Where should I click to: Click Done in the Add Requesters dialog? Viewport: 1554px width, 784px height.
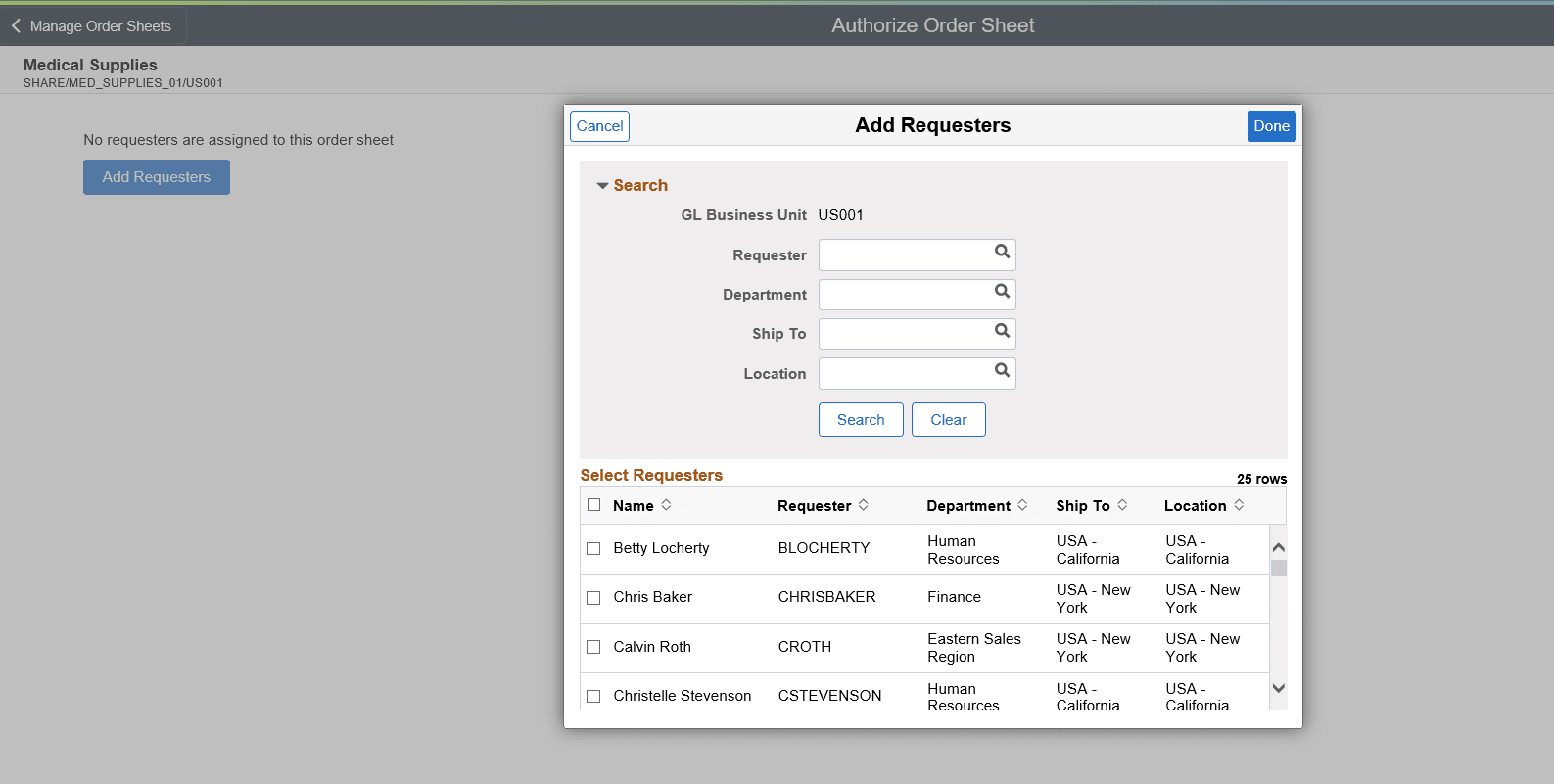[1271, 126]
